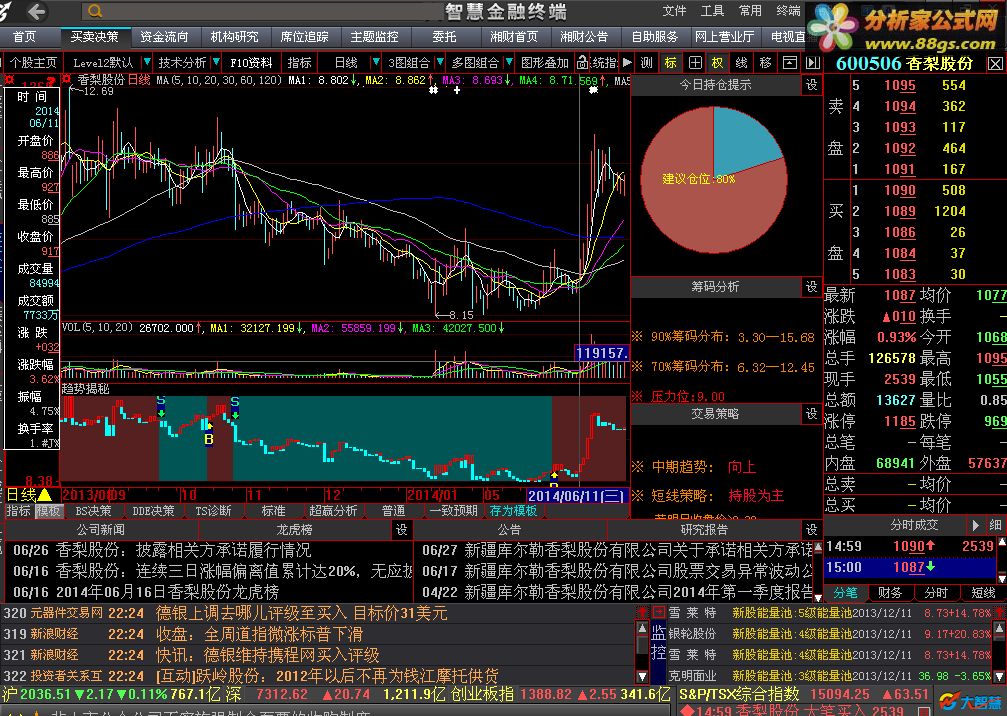Switch to the 机构研究 tab
This screenshot has height=716, width=1007.
[234, 37]
